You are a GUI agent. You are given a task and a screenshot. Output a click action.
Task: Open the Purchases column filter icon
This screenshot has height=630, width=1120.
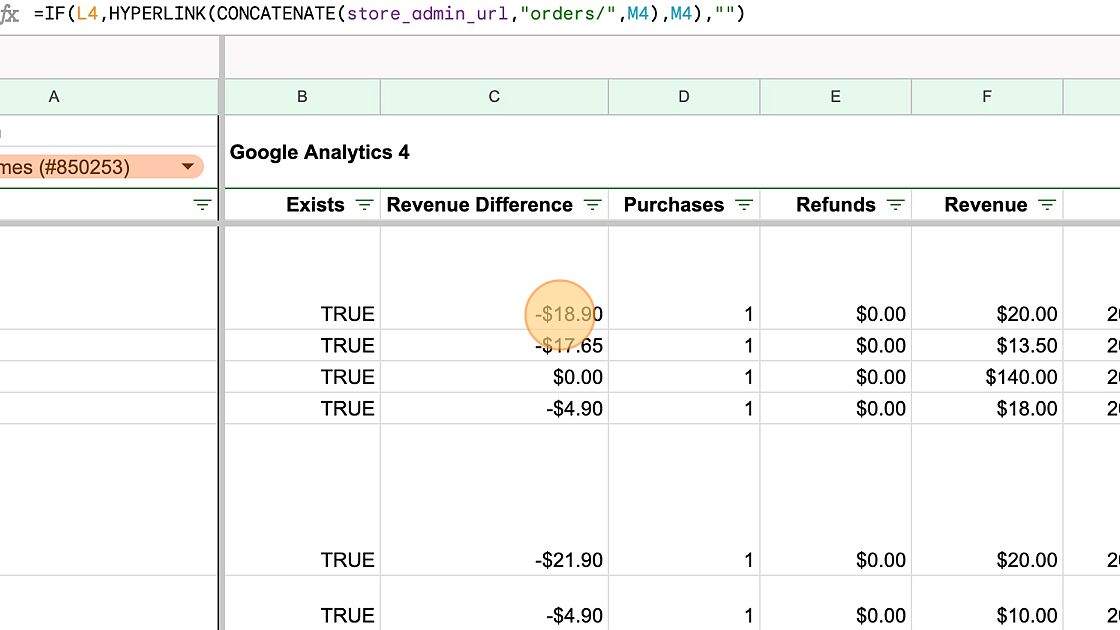743,205
